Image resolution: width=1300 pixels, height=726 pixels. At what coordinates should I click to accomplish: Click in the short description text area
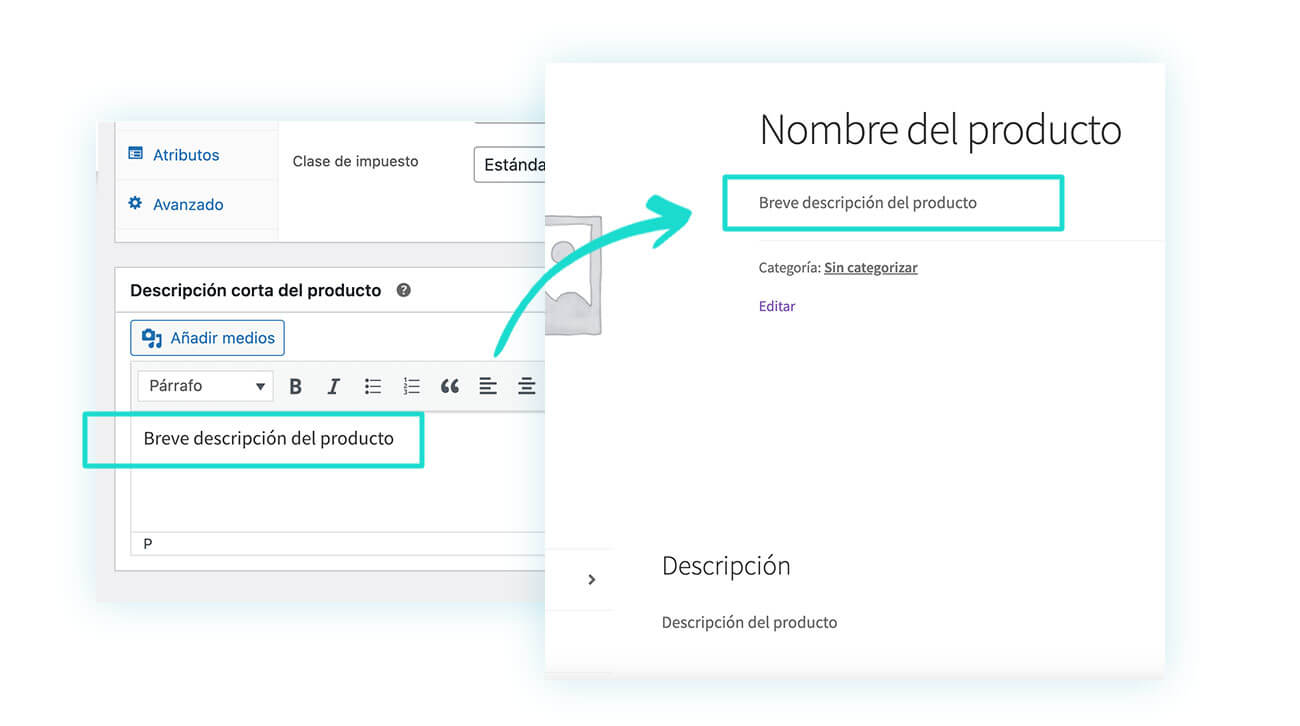click(338, 471)
